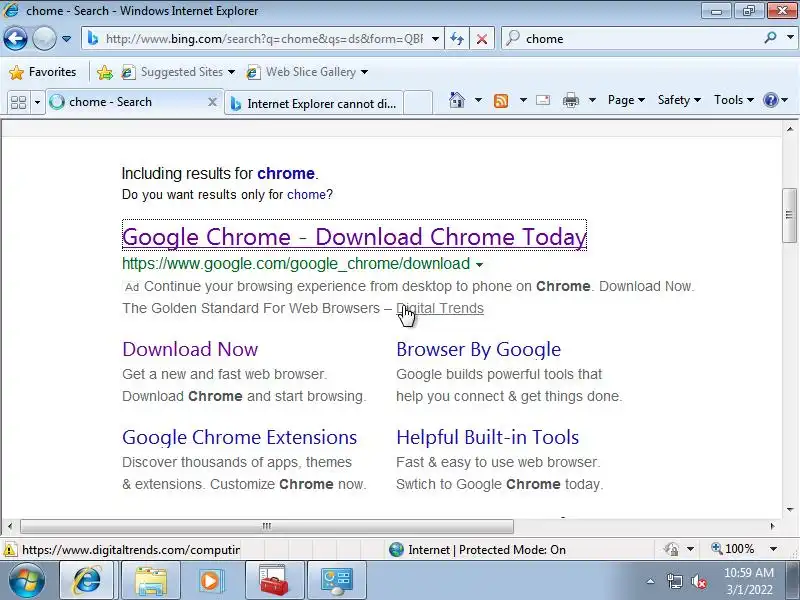The width and height of the screenshot is (800, 600).
Task: Click the scroll up arrow
Action: pyautogui.click(x=790, y=130)
